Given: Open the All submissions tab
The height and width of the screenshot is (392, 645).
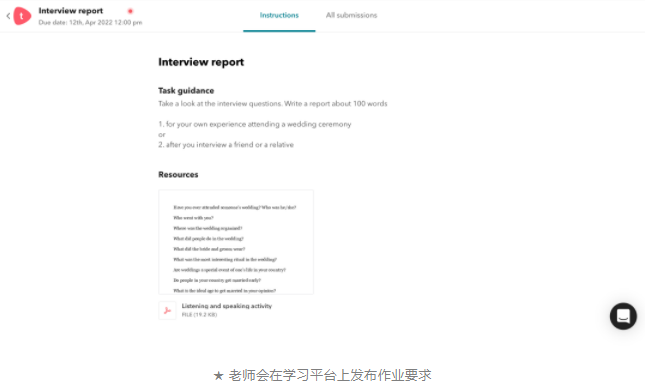Looking at the screenshot, I should (x=351, y=15).
